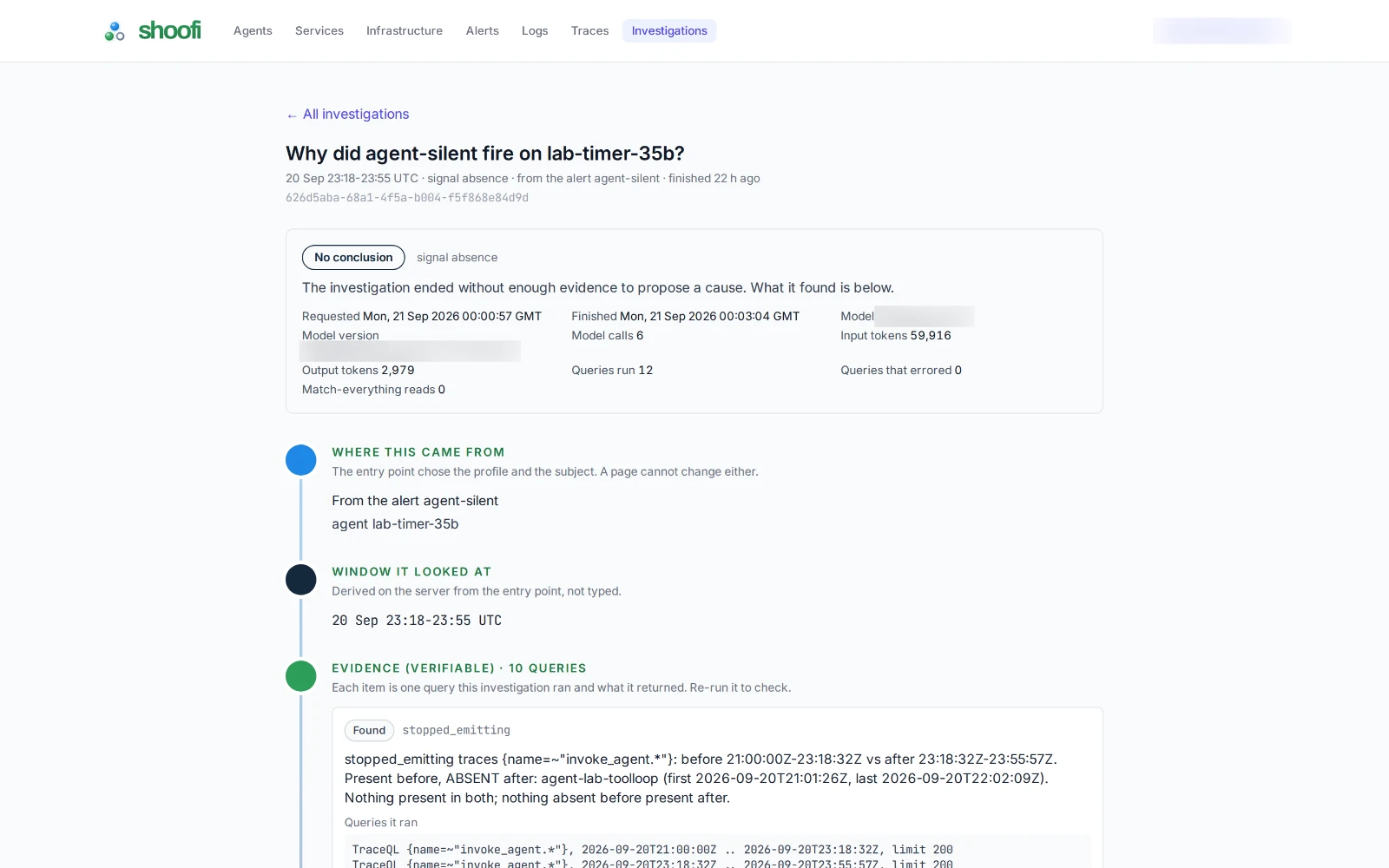The image size is (1389, 868).
Task: Open the Services nav item
Action: [319, 30]
